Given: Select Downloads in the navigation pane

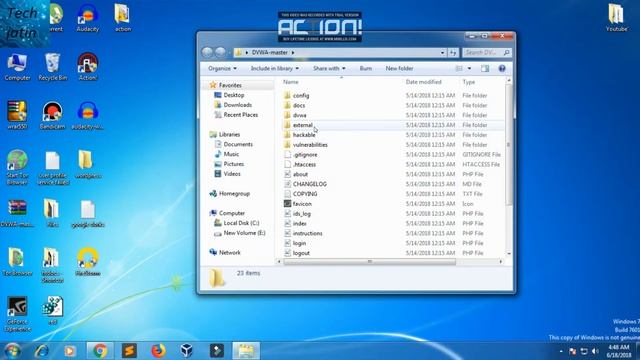Looking at the screenshot, I should 238,105.
